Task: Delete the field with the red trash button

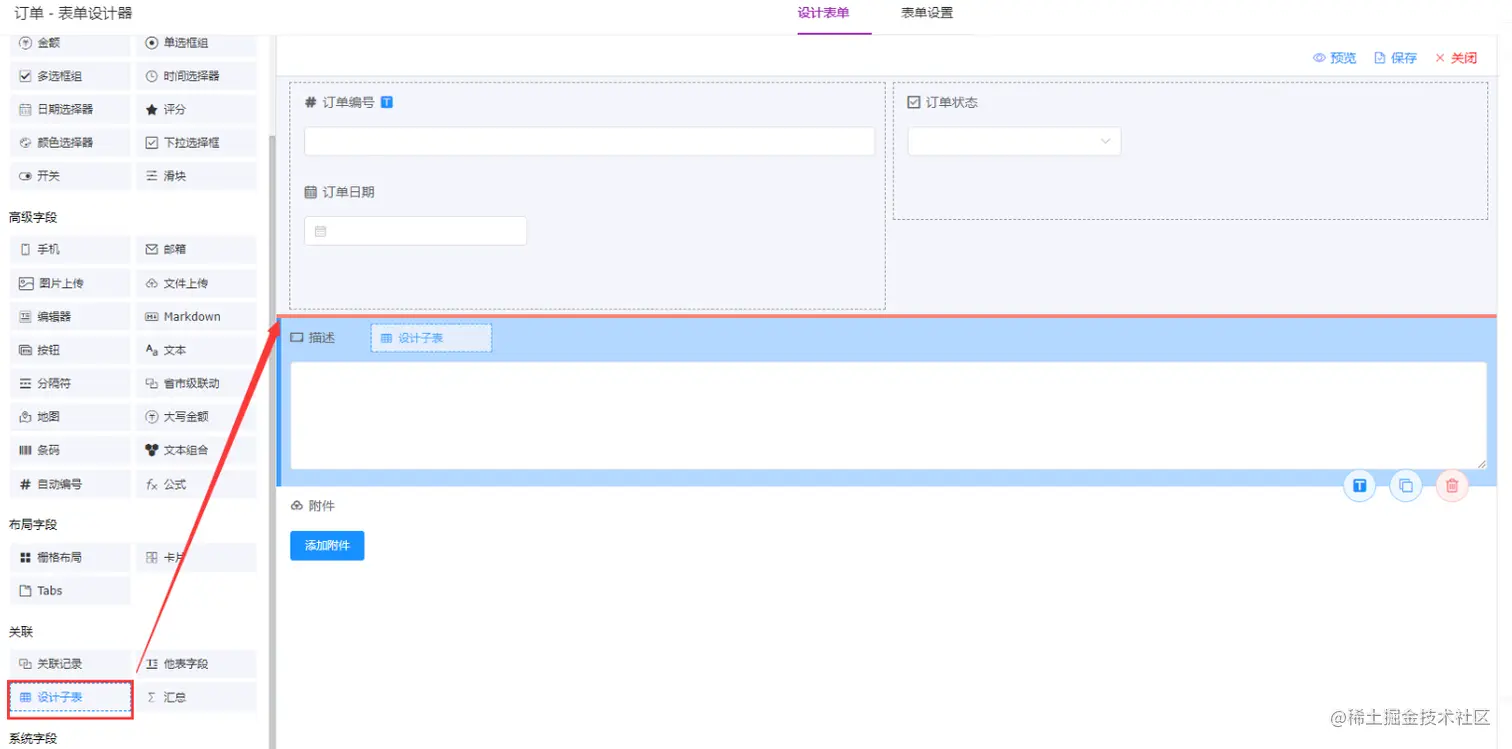Action: point(1452,486)
